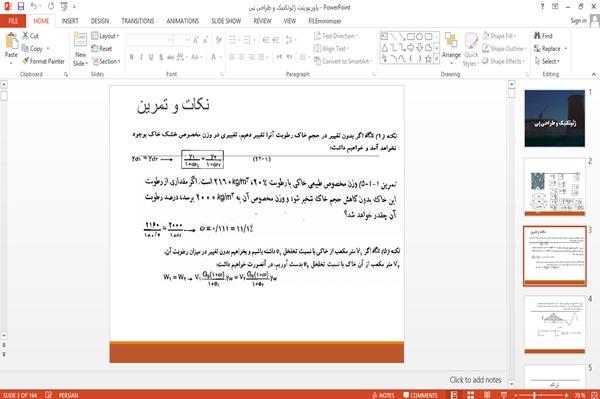Image resolution: width=600 pixels, height=399 pixels.
Task: Select slide 2 thumbnail
Action: pyautogui.click(x=554, y=187)
